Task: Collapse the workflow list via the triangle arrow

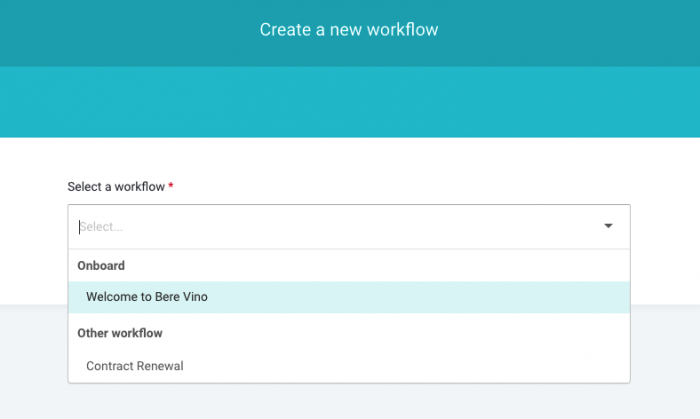Action: [608, 226]
